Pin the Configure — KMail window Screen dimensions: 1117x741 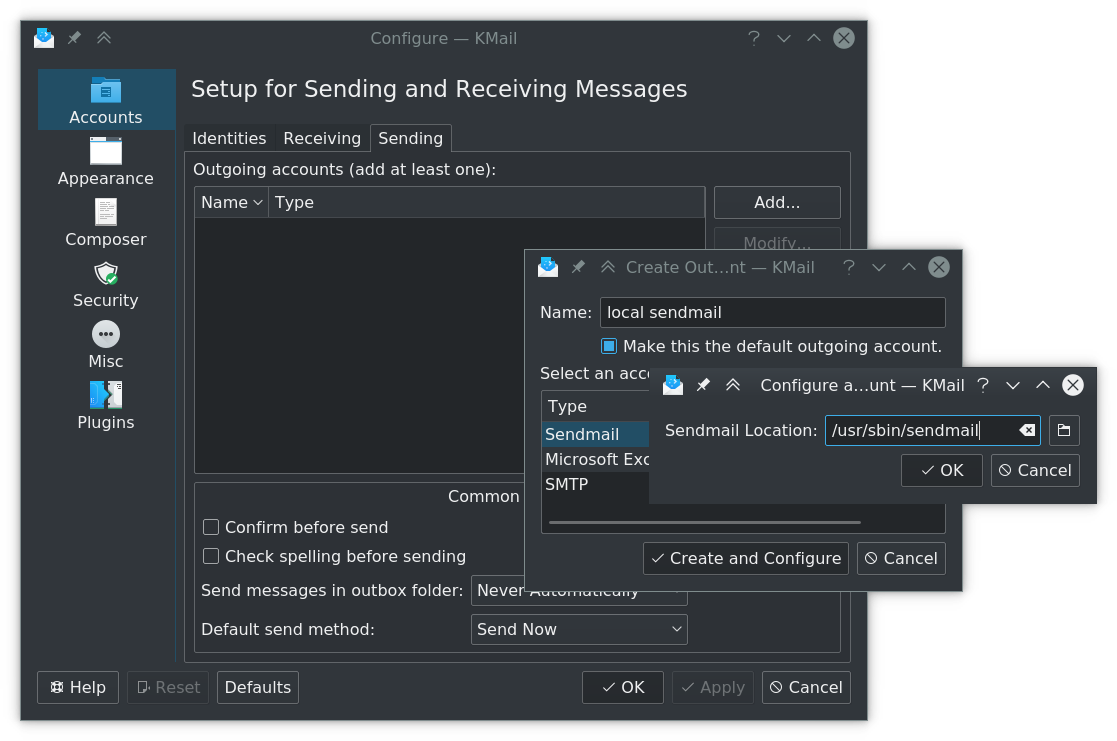[74, 38]
